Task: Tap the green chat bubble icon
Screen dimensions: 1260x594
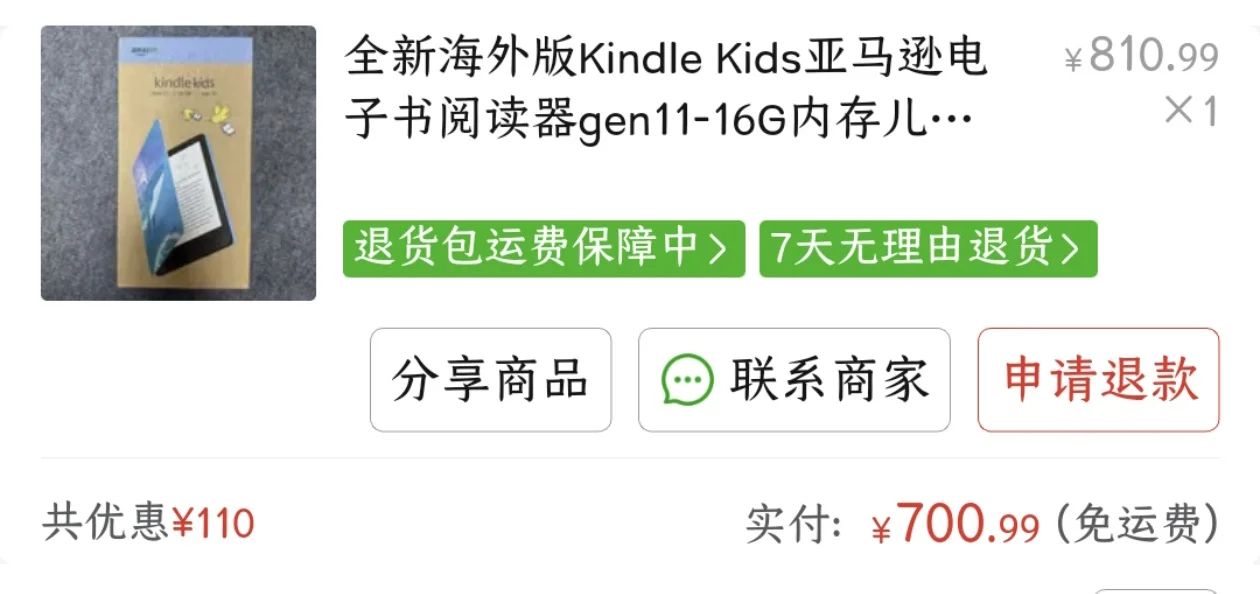Action: (x=688, y=381)
